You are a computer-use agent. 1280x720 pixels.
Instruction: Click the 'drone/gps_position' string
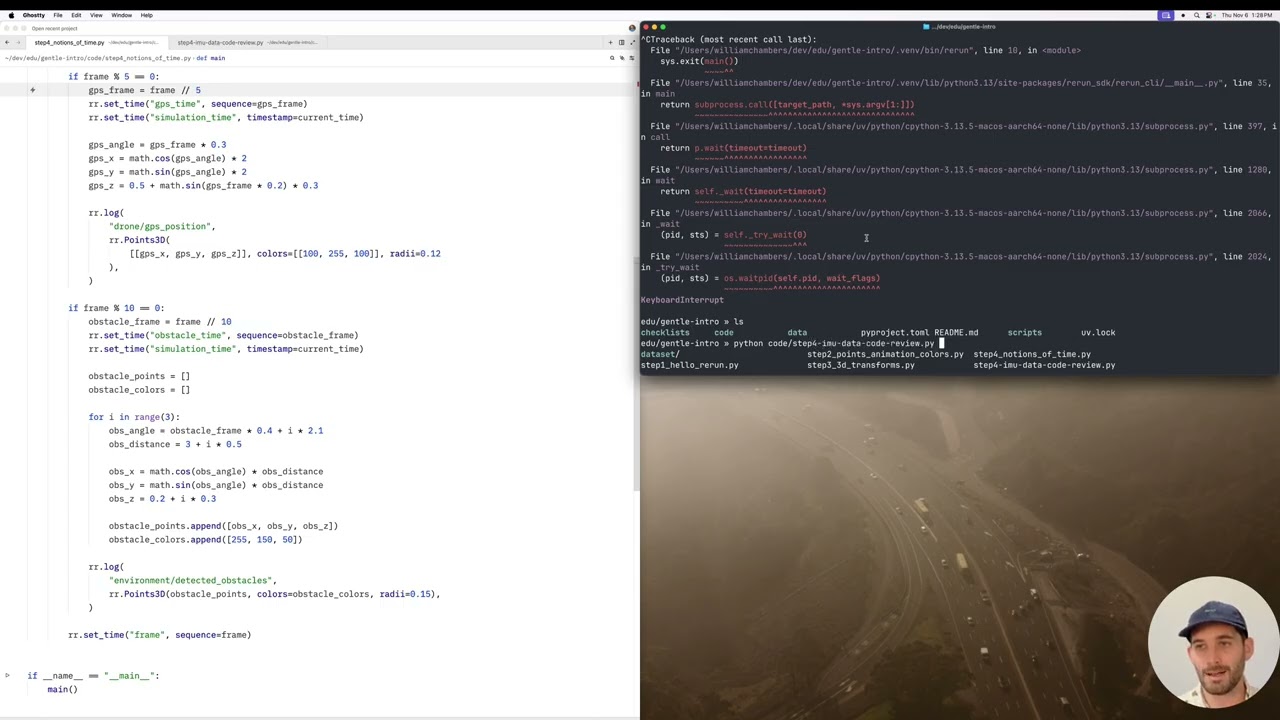coord(162,226)
